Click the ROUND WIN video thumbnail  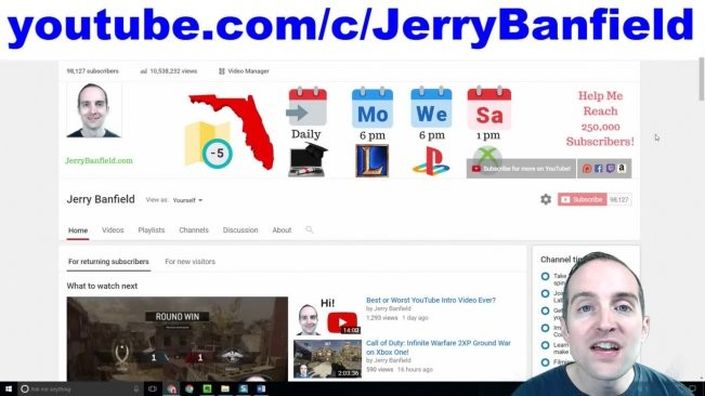click(177, 339)
